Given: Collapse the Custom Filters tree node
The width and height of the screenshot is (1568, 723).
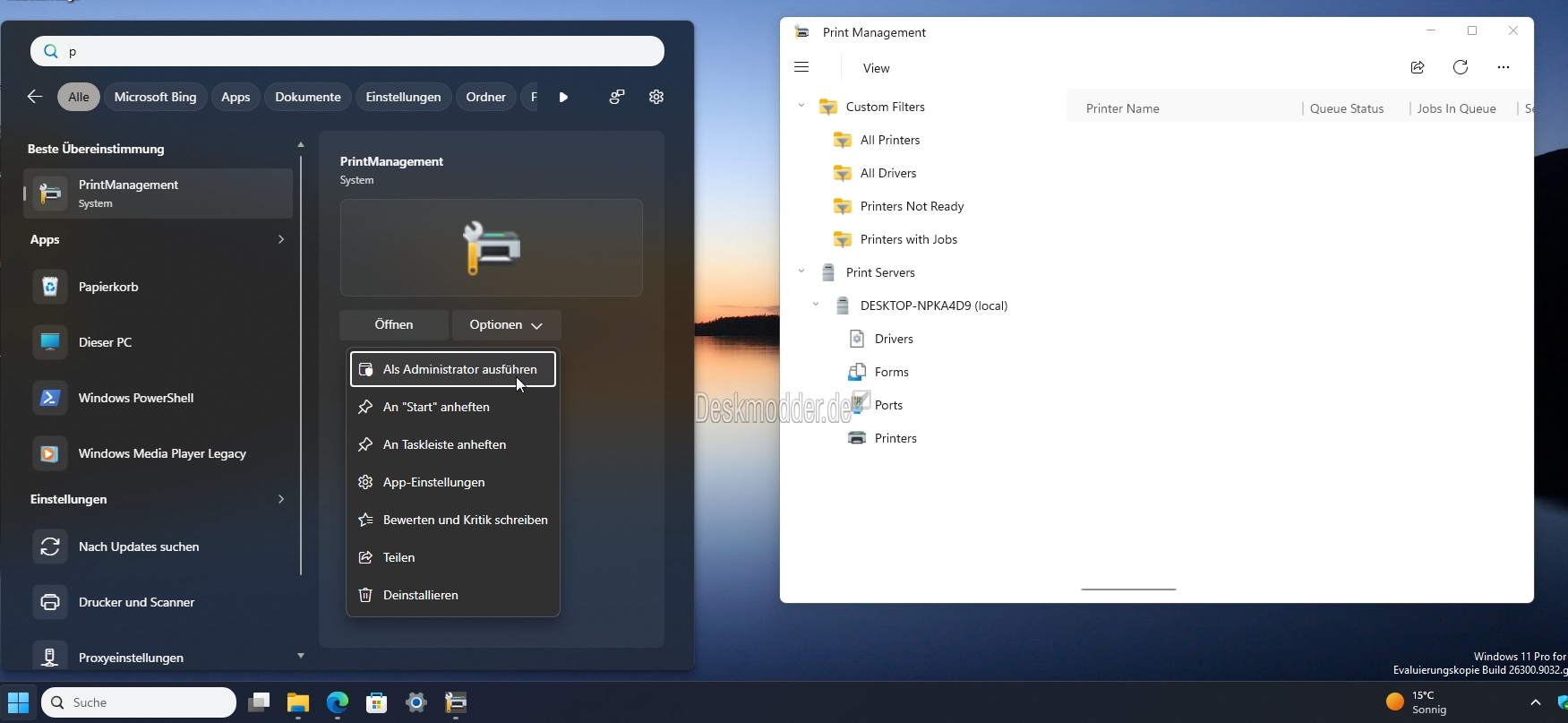Looking at the screenshot, I should [801, 107].
